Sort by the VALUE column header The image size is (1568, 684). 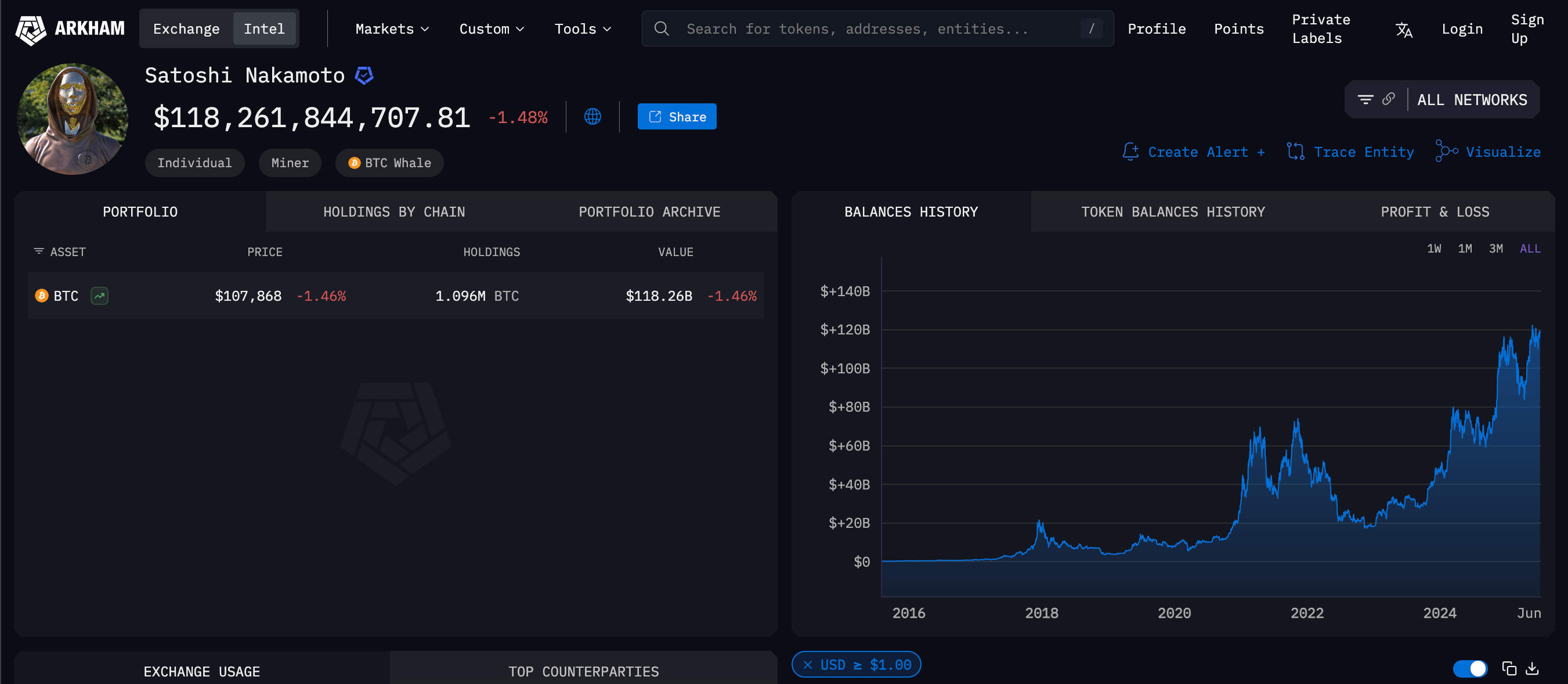675,251
